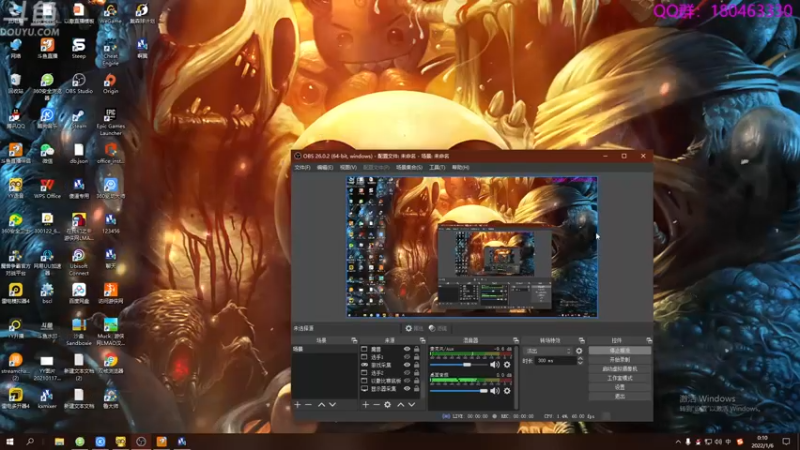Toggle visibility of third source (game capture)
The height and width of the screenshot is (450, 800).
407,365
